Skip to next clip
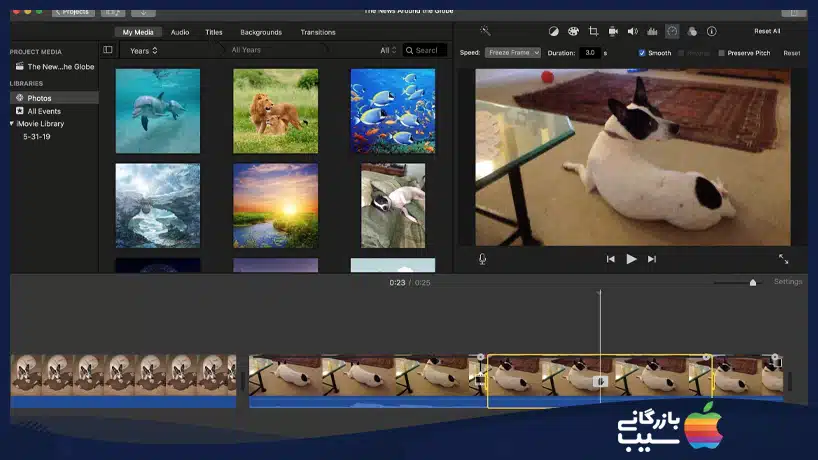Screen dimensions: 818x460 click(652, 259)
